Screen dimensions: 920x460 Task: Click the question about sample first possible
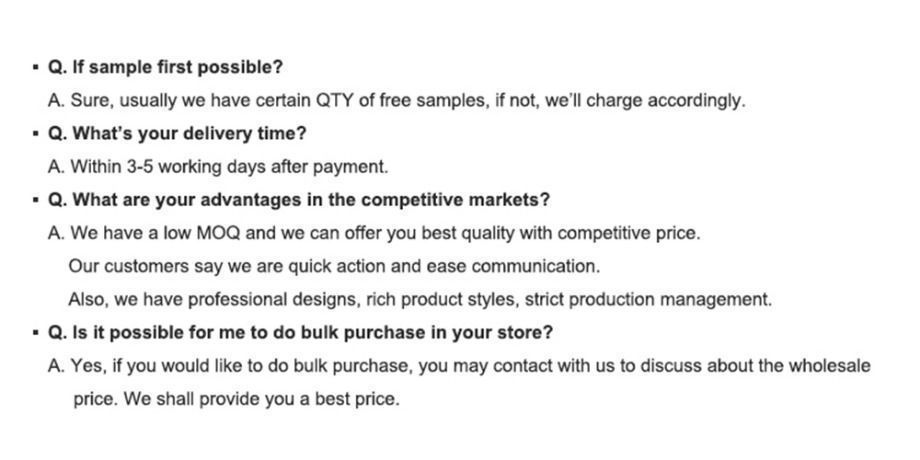point(165,67)
